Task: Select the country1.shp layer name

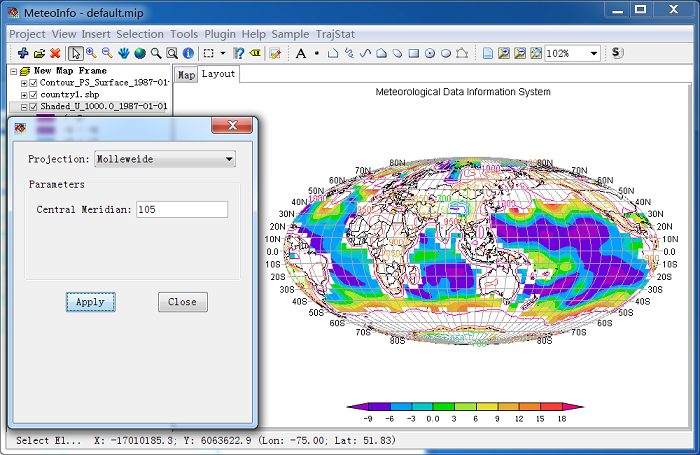Action: (70, 95)
